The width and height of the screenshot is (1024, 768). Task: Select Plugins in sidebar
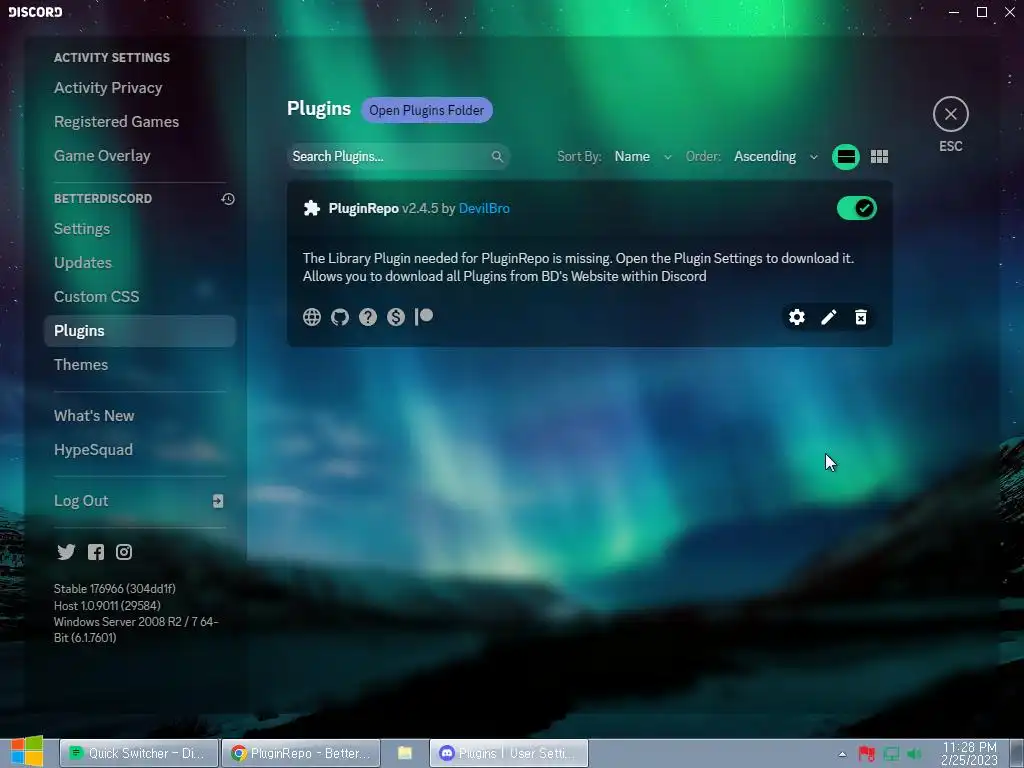140,331
